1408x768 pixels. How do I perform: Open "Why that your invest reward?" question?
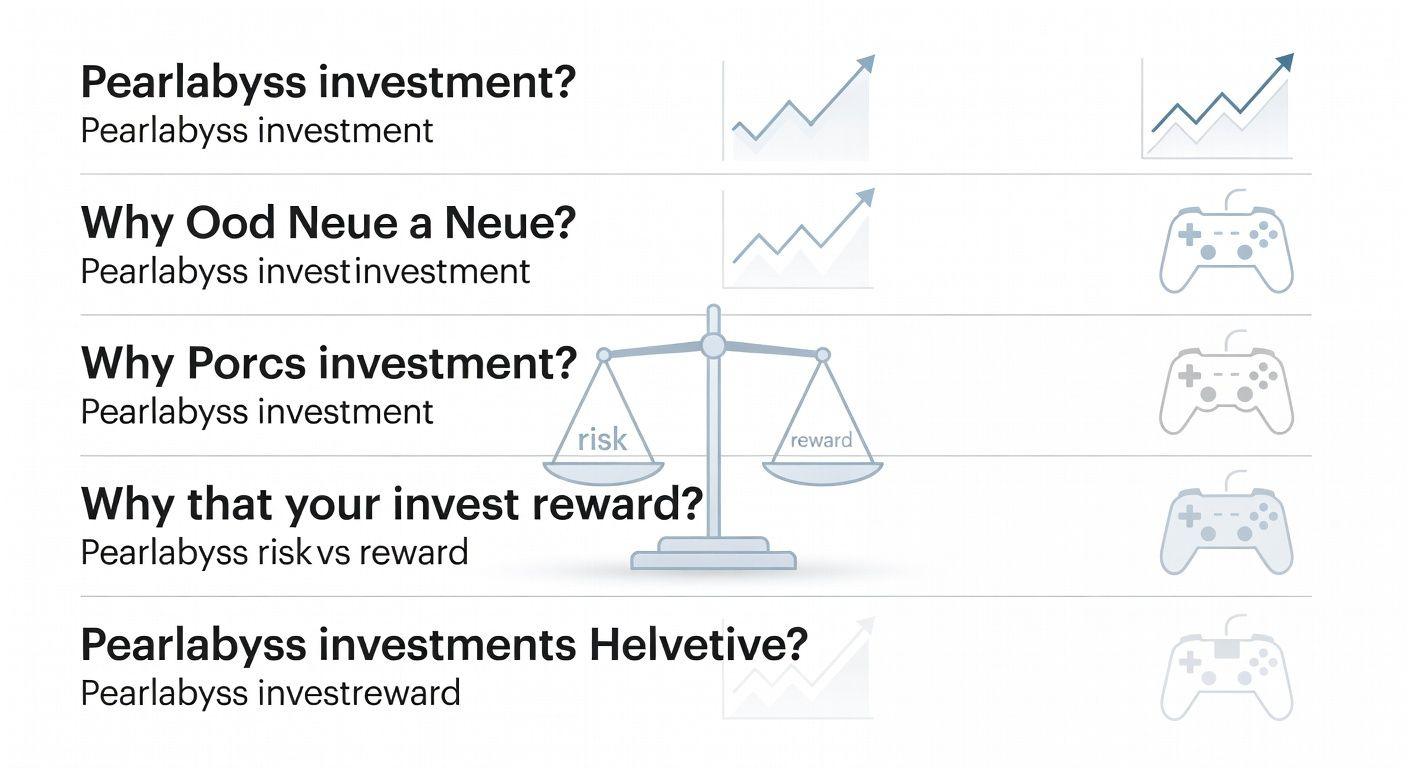(x=392, y=504)
